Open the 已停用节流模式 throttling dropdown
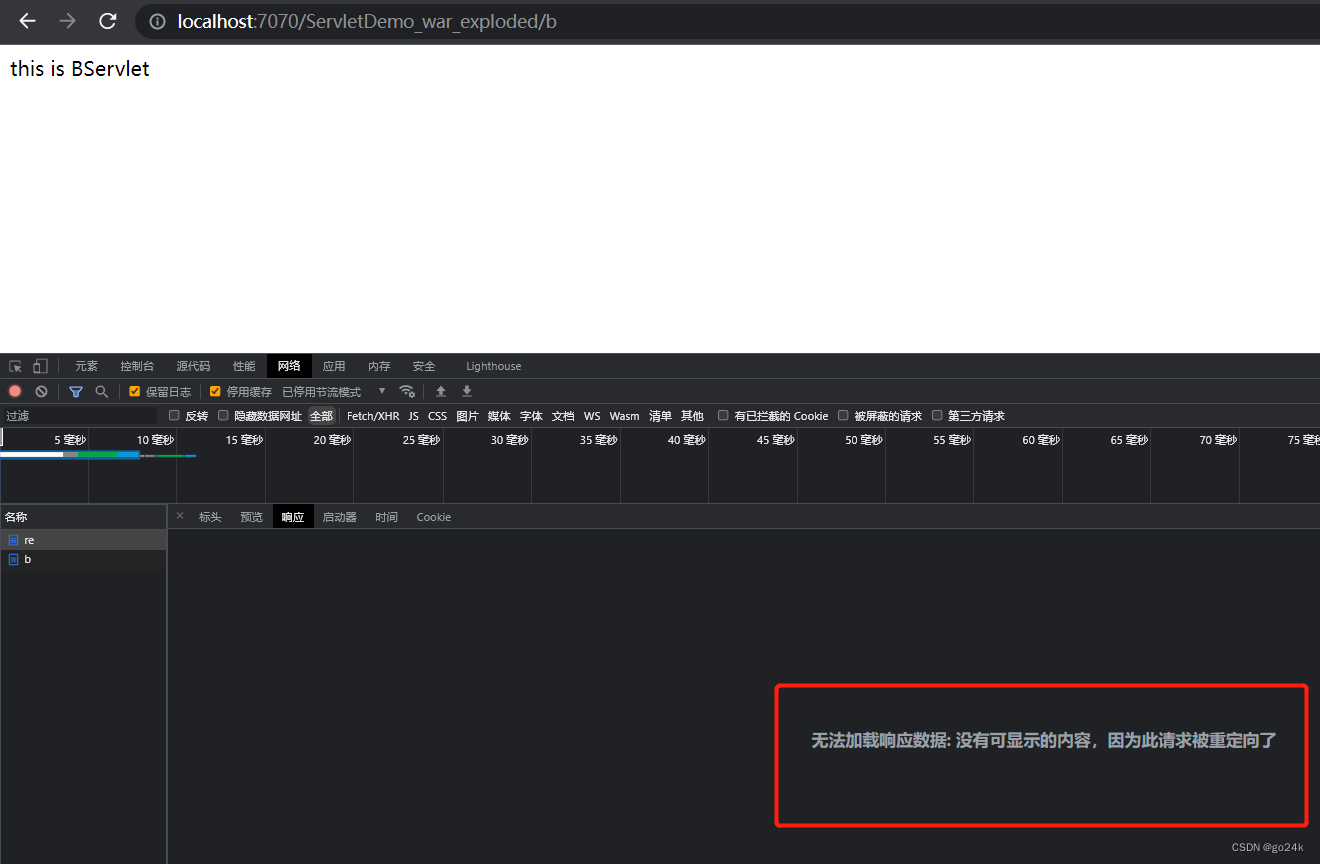The width and height of the screenshot is (1320, 864). [334, 391]
